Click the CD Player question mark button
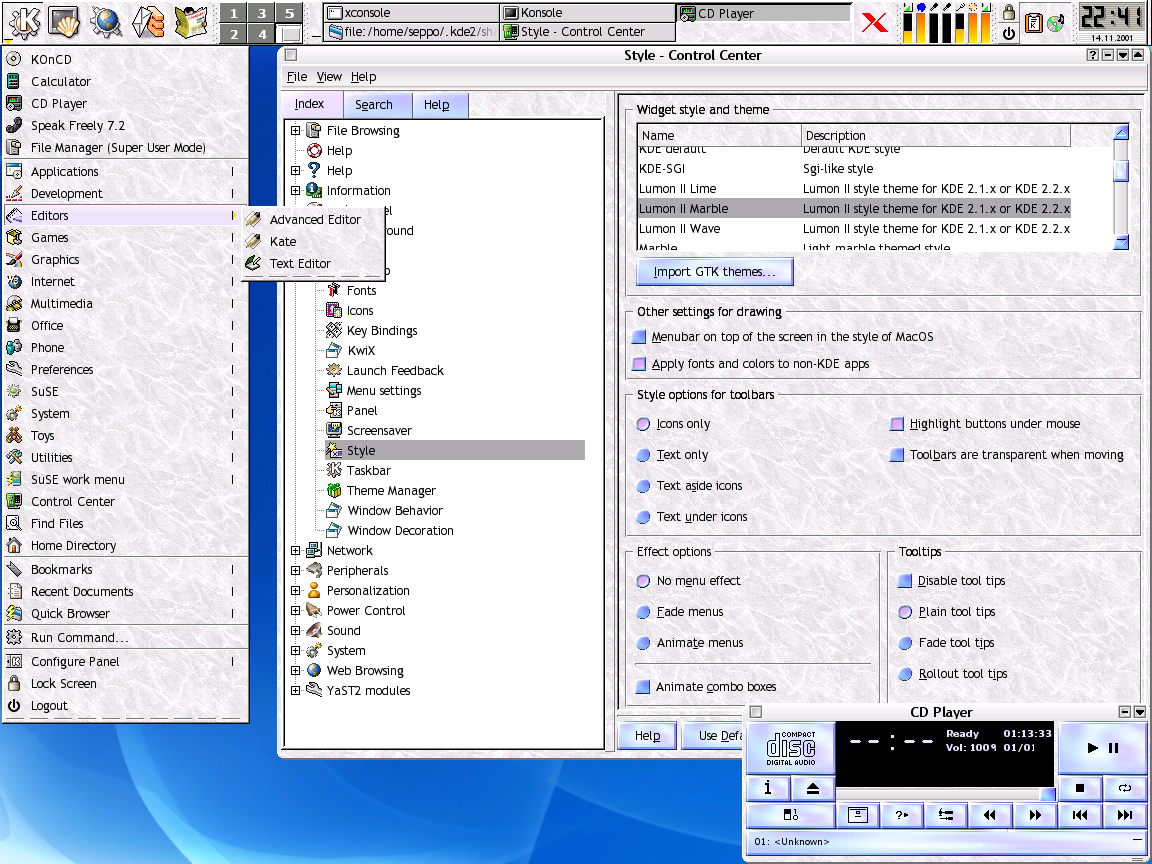The image size is (1152, 864). [901, 815]
